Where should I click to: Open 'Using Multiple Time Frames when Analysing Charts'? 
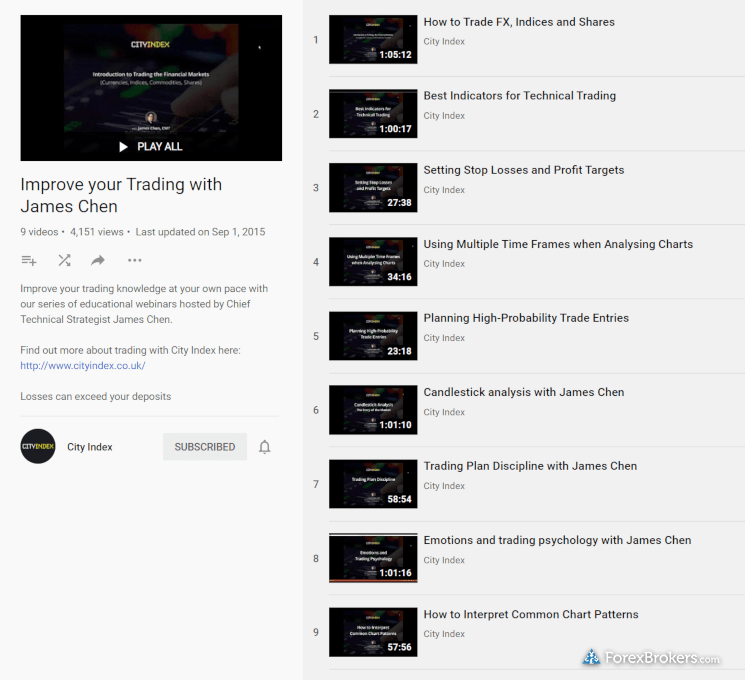pyautogui.click(x=558, y=244)
